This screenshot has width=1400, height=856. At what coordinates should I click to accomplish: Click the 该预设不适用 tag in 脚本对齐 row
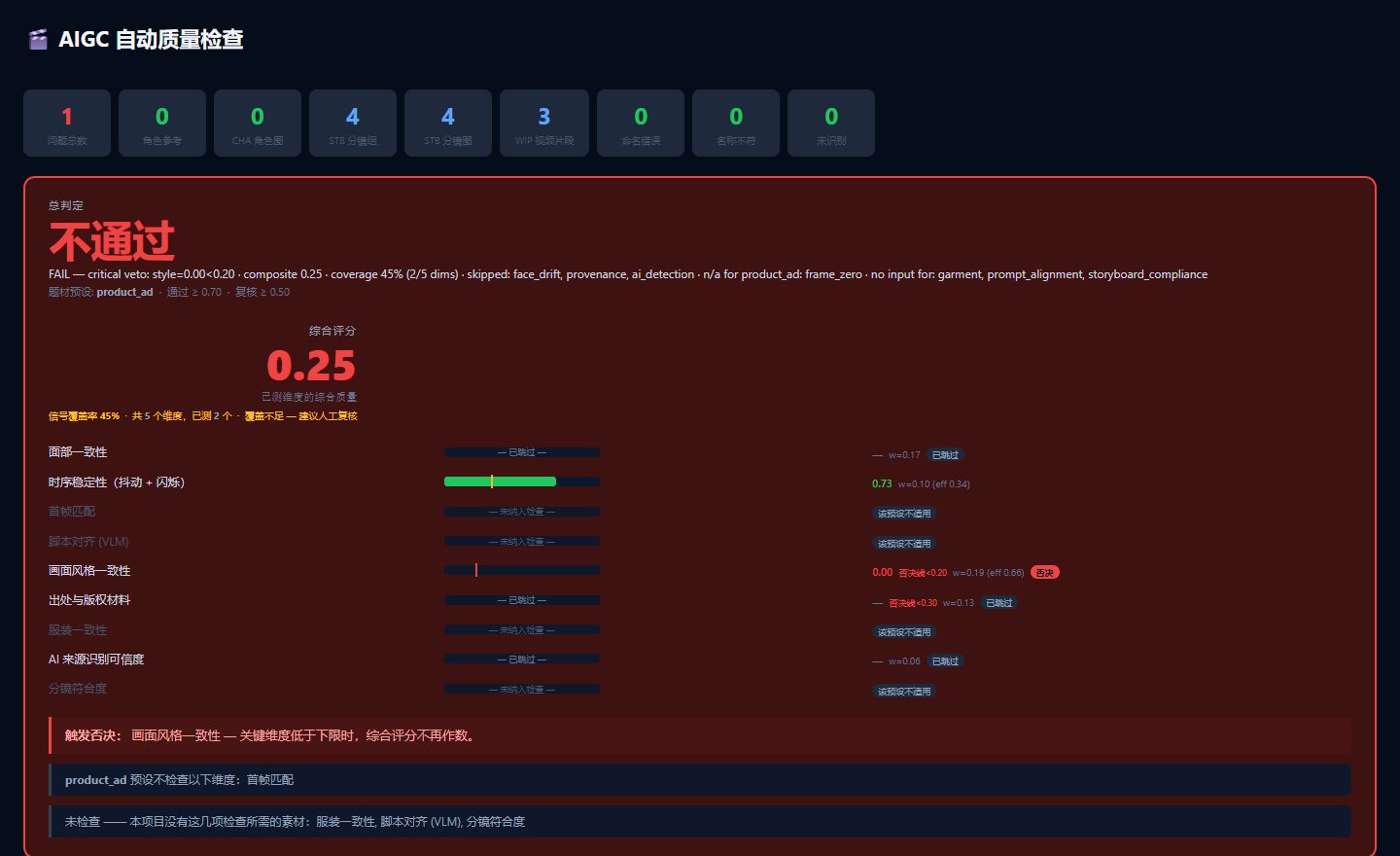pos(904,544)
